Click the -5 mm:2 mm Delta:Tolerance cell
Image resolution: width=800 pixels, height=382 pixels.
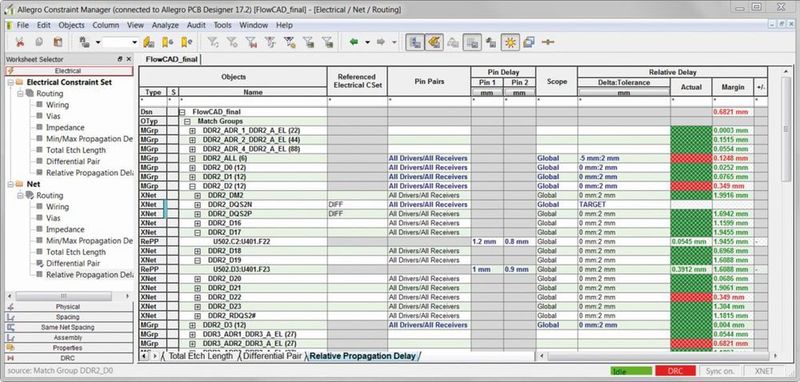623,158
